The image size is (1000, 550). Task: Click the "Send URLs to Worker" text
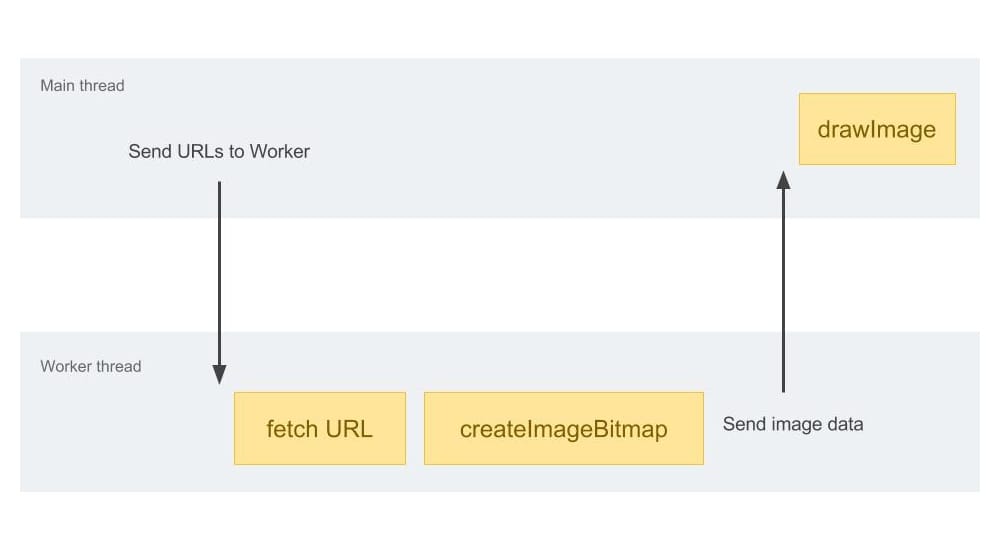[x=219, y=152]
